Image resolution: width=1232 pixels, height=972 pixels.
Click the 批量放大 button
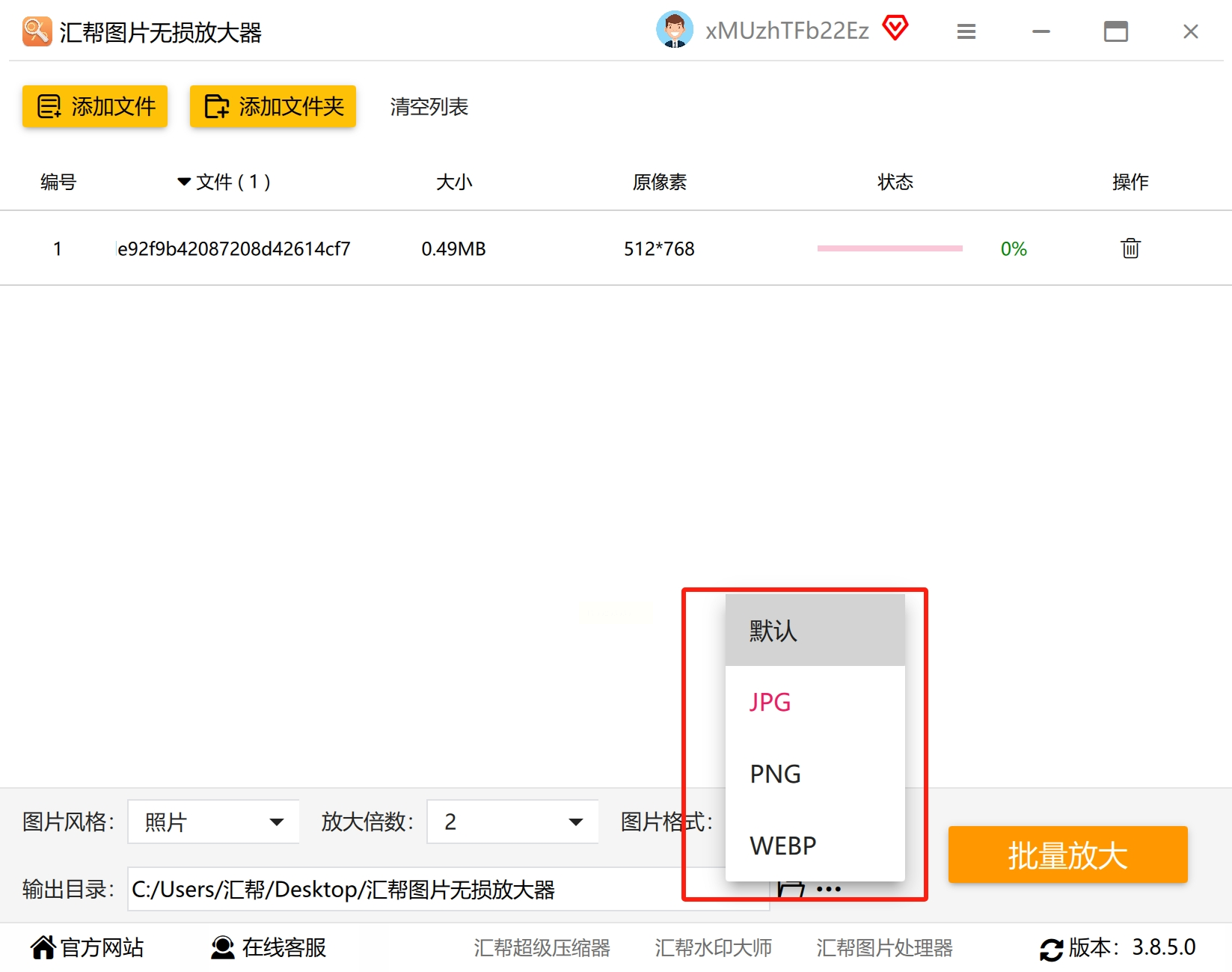click(1067, 855)
